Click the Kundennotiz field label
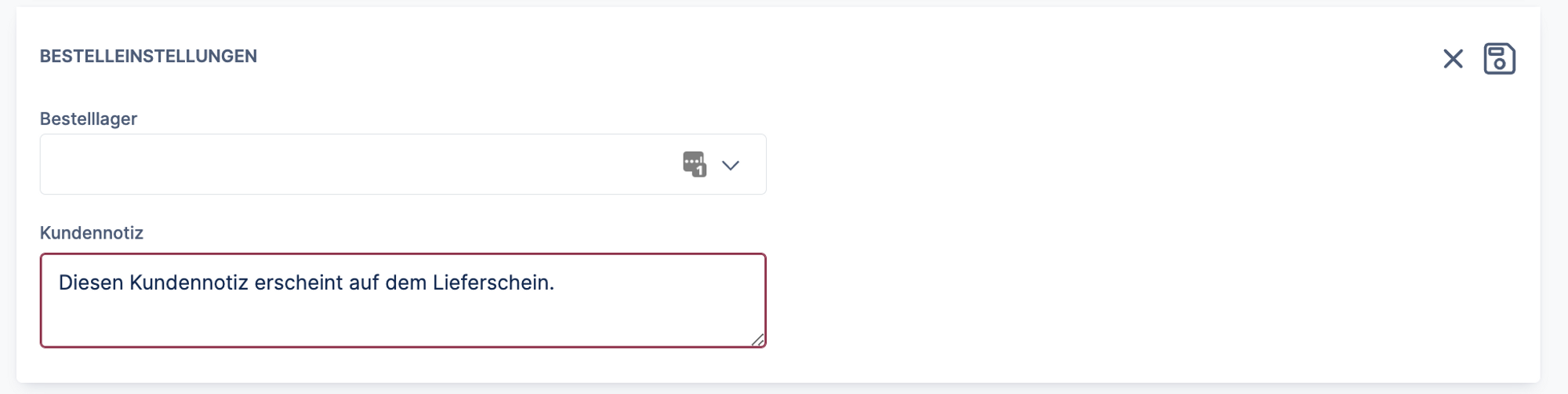Screen dimensions: 1568x394 pyautogui.click(x=92, y=233)
